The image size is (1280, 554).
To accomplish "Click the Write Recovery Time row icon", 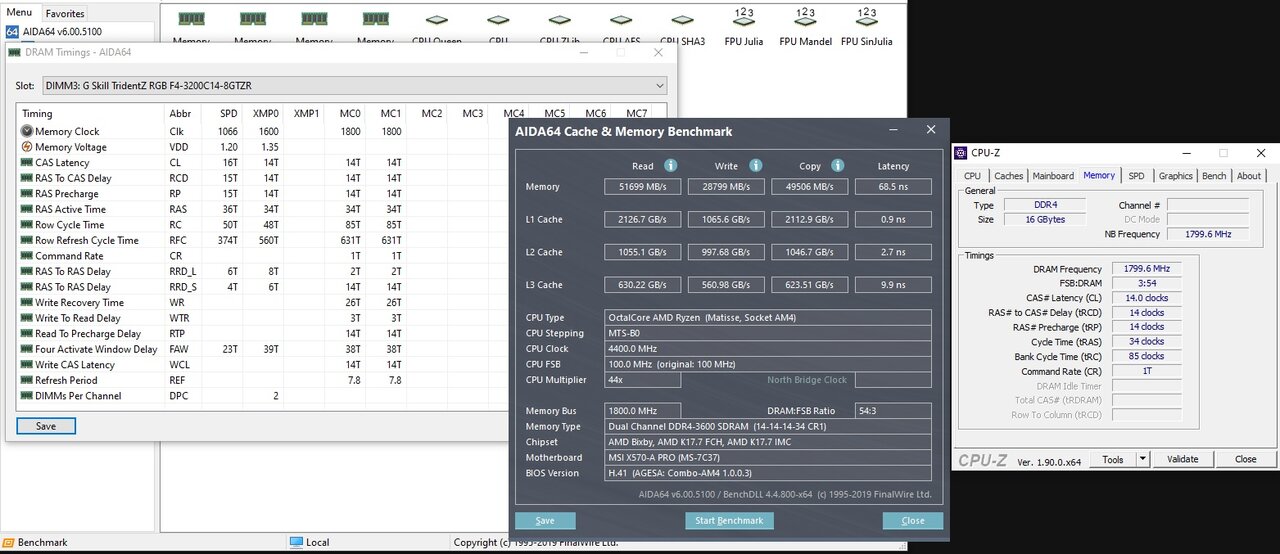I will [x=26, y=302].
